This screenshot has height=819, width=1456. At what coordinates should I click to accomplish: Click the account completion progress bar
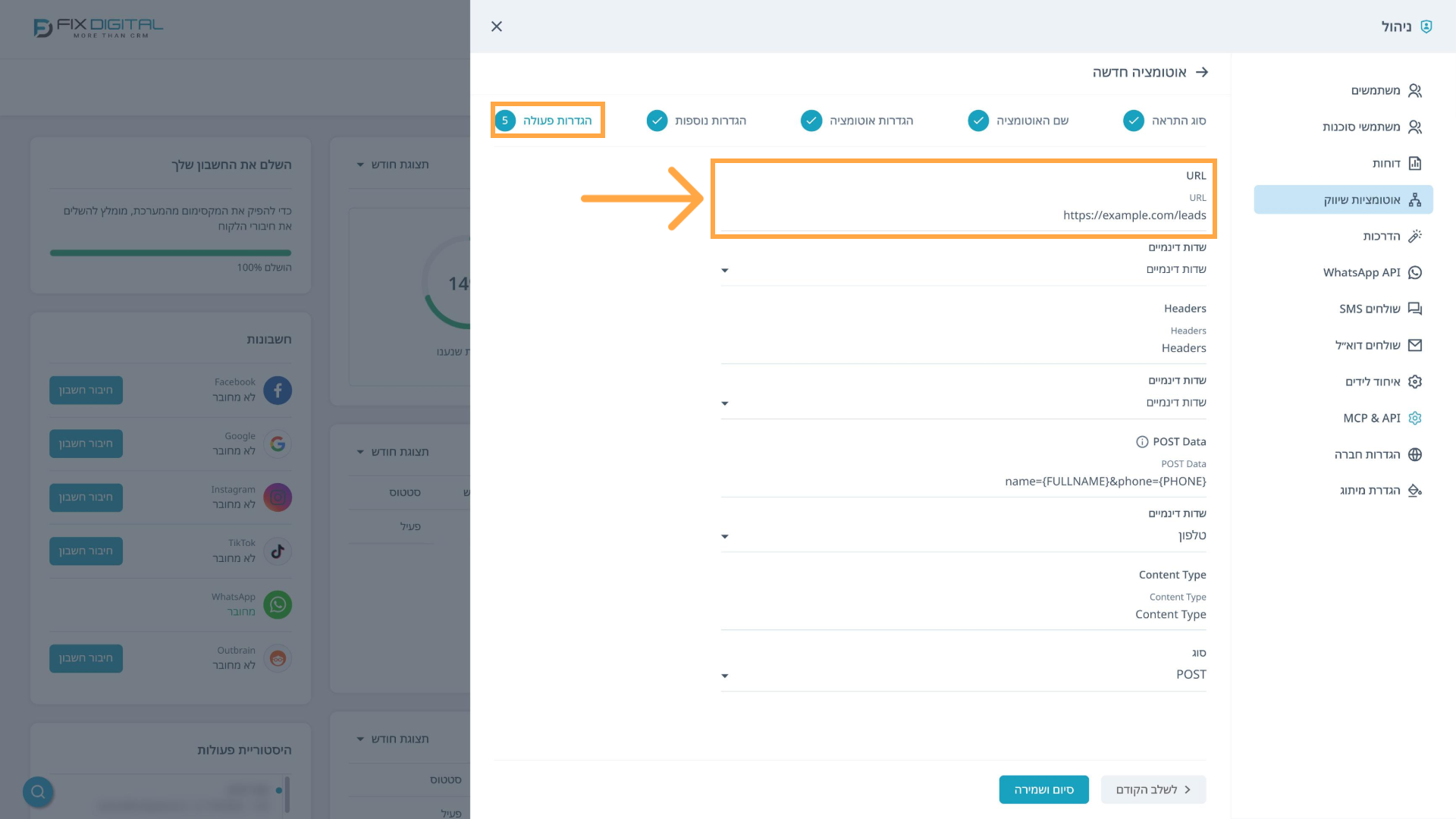coord(171,253)
